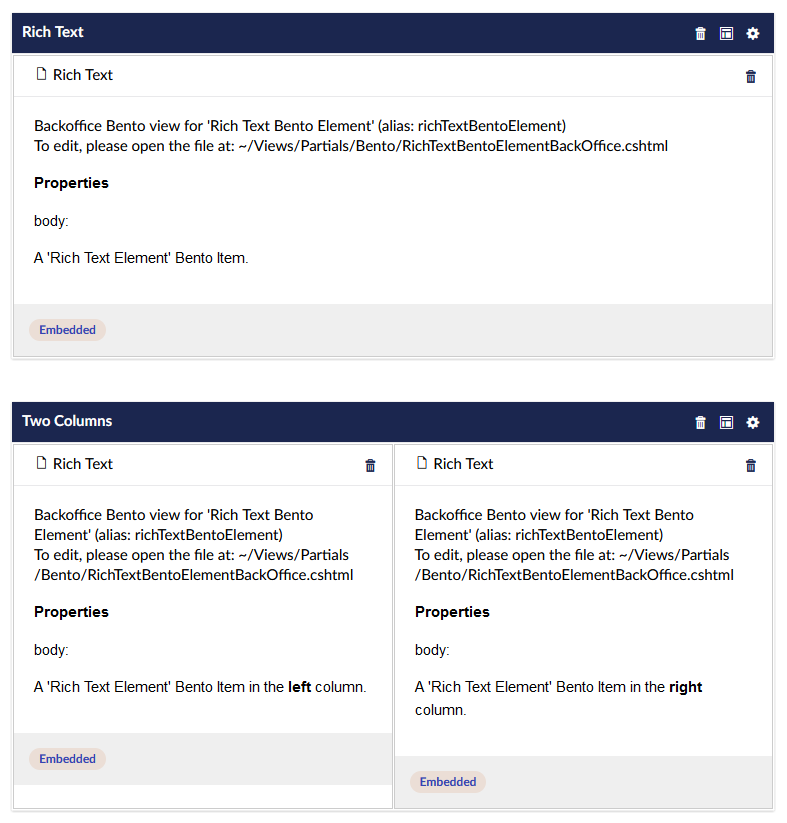Click the Embedded badge in the top Rich Text item
Image resolution: width=787 pixels, height=823 pixels.
tap(67, 330)
